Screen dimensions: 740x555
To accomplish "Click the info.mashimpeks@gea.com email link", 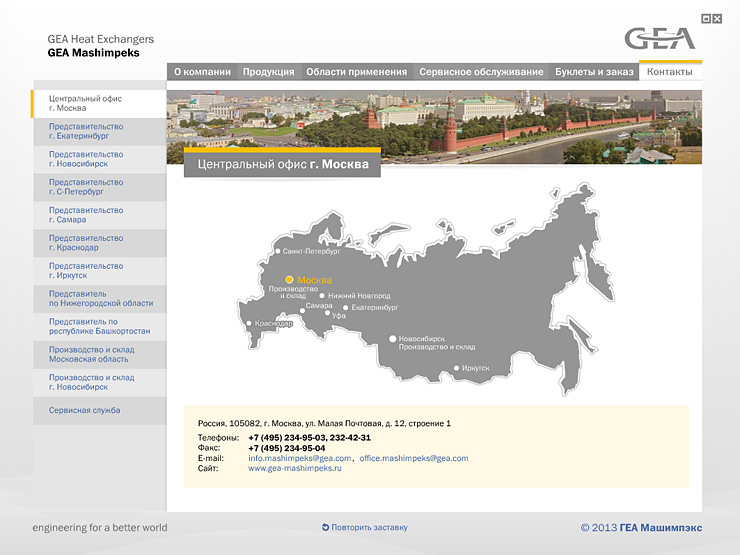I will [300, 458].
